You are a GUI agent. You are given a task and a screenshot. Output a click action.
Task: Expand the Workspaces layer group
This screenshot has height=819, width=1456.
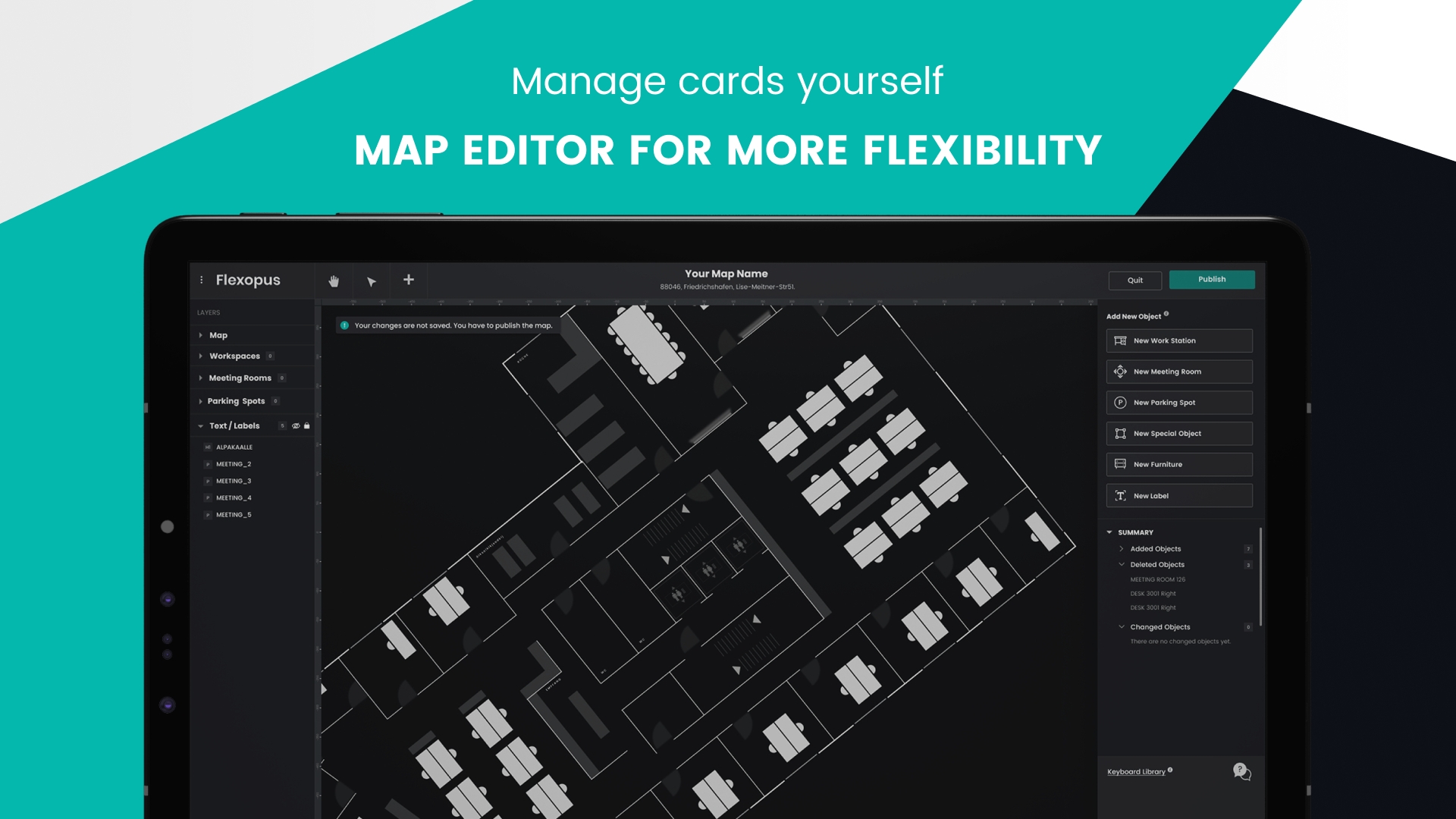click(201, 356)
